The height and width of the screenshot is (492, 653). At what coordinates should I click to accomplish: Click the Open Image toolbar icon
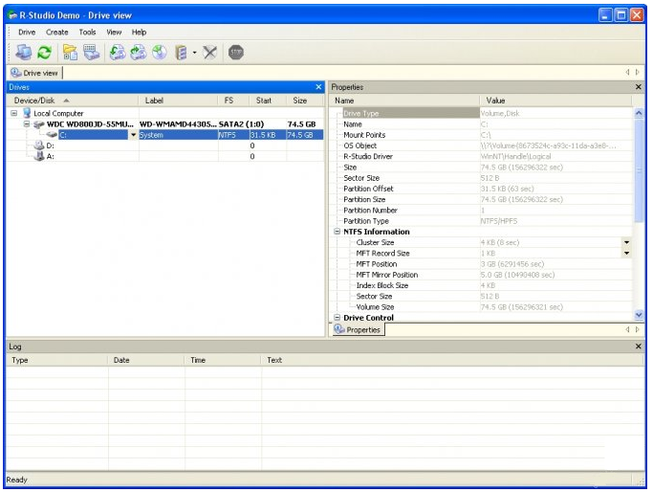click(117, 52)
